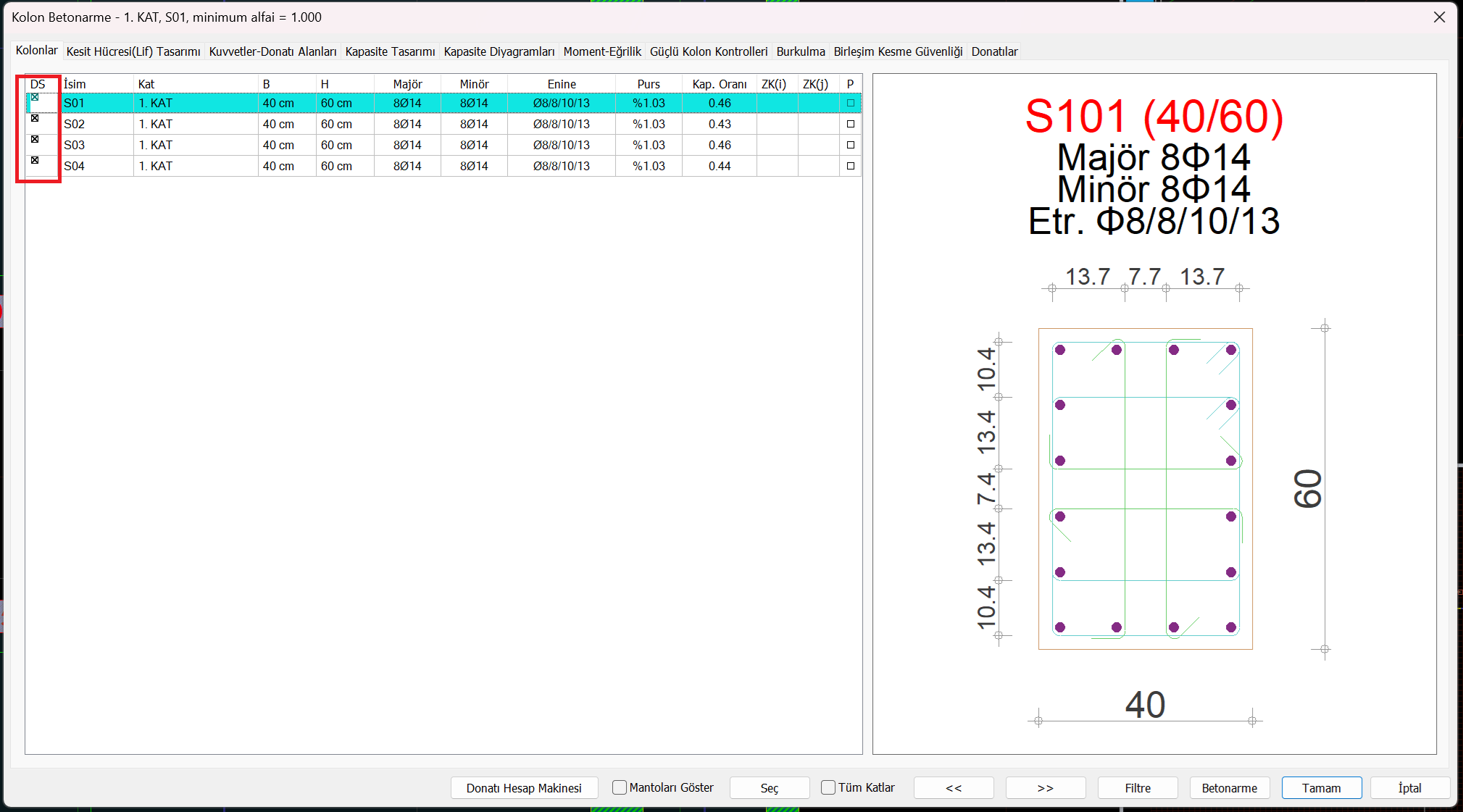Switch to Güçlü Kolon Kontrolleri tab
This screenshot has width=1463, height=812.
[708, 51]
